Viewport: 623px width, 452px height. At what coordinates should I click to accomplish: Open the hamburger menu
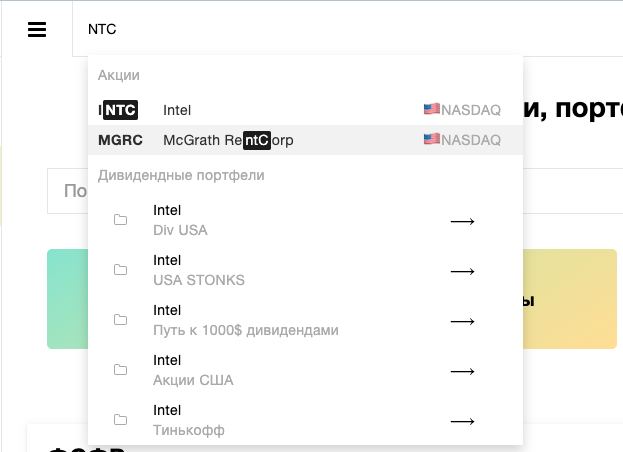point(37,29)
